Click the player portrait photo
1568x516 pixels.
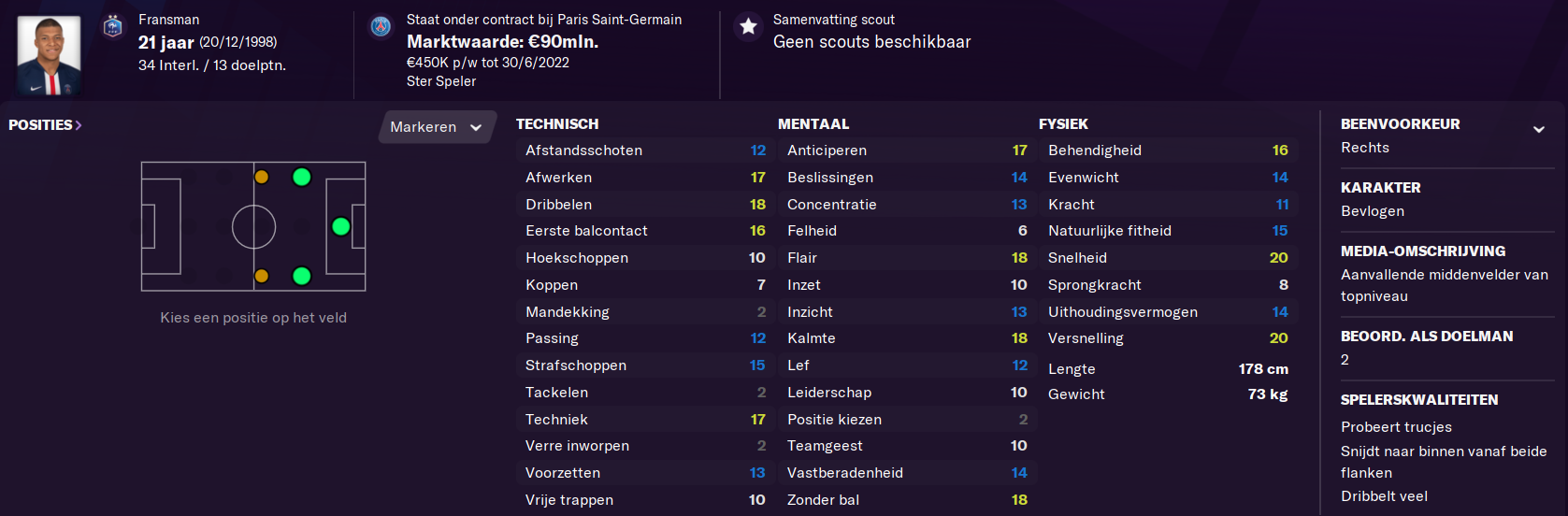(x=49, y=54)
